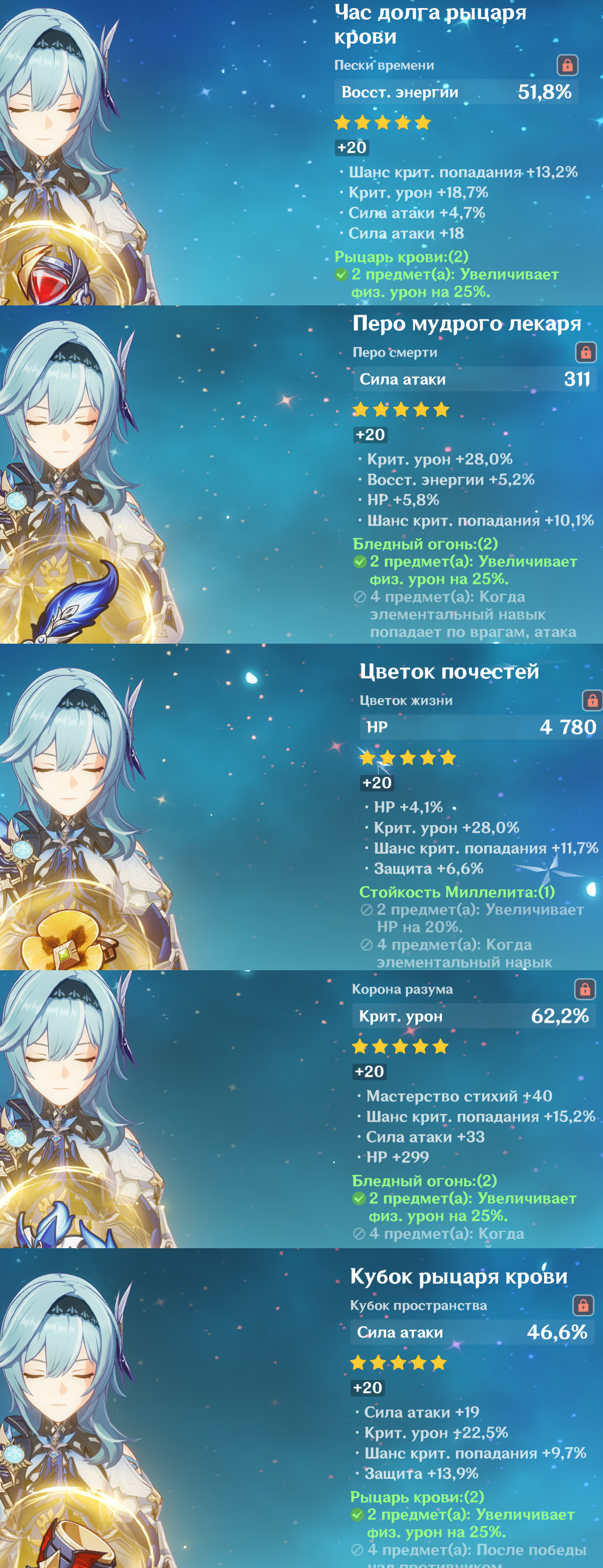Select the Крит. урон 62,2% main stat
This screenshot has height=1568, width=603.
tap(474, 1016)
